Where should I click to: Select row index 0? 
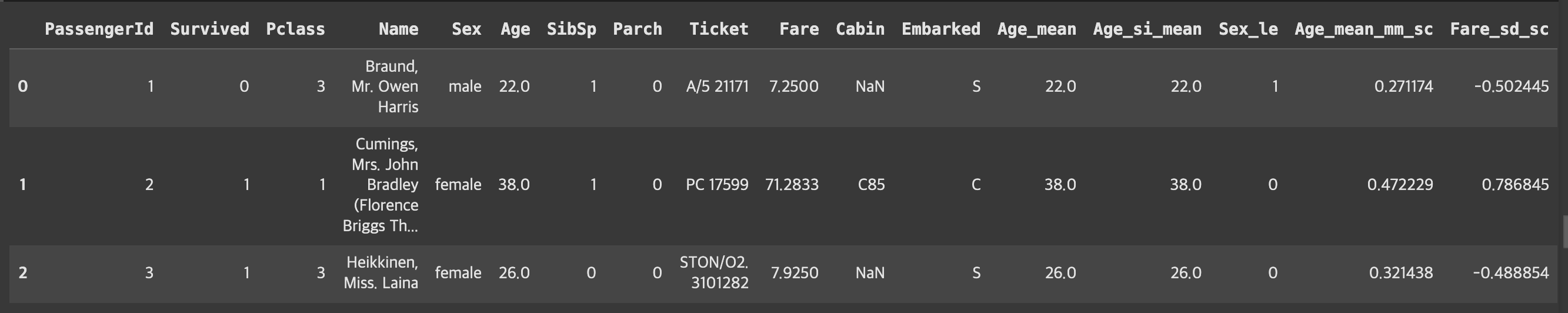pyautogui.click(x=22, y=86)
